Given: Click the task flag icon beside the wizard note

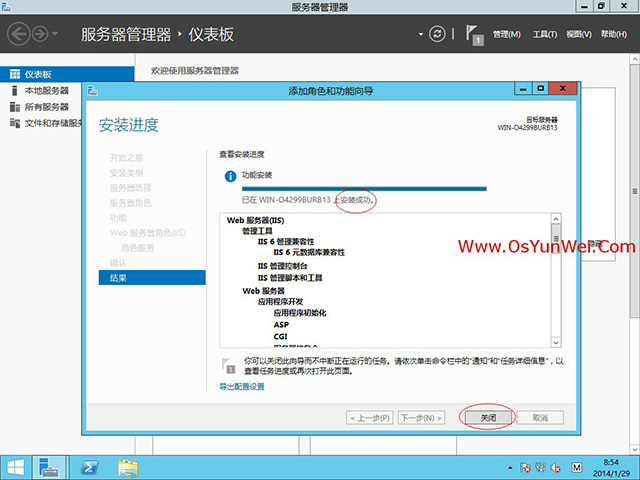Looking at the screenshot, I should pos(228,365).
